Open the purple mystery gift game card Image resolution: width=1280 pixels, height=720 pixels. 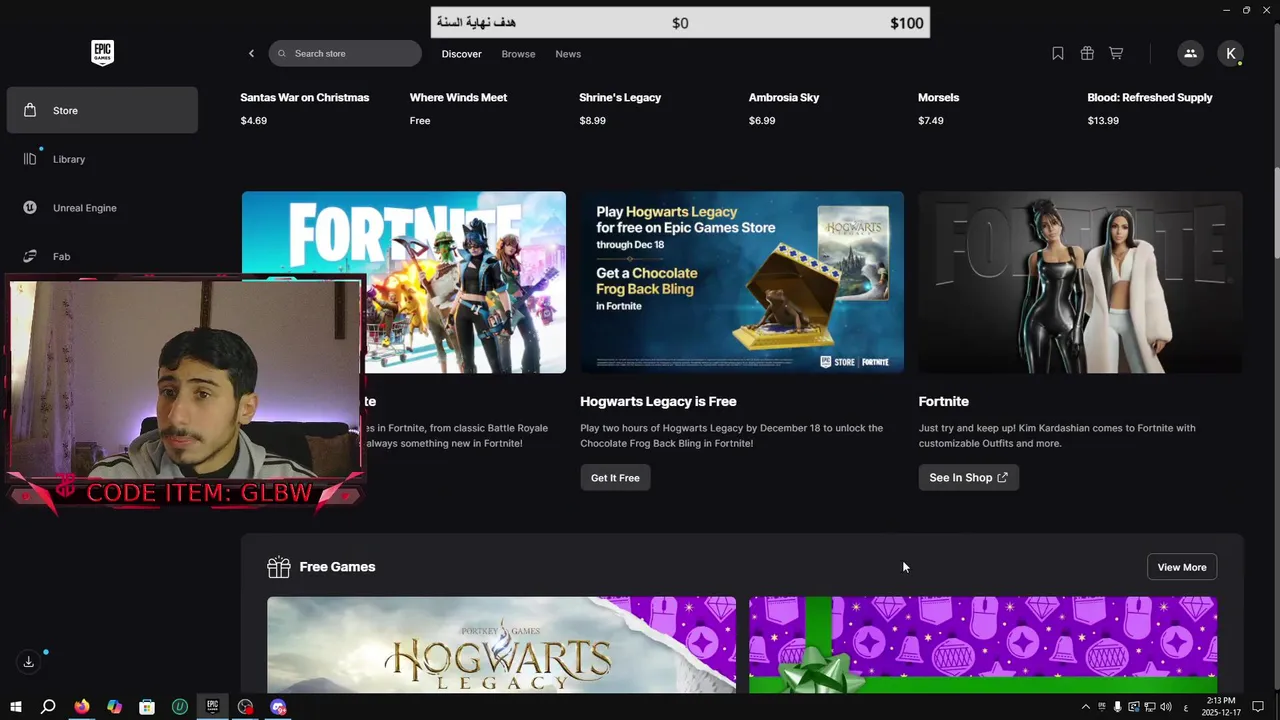(983, 645)
